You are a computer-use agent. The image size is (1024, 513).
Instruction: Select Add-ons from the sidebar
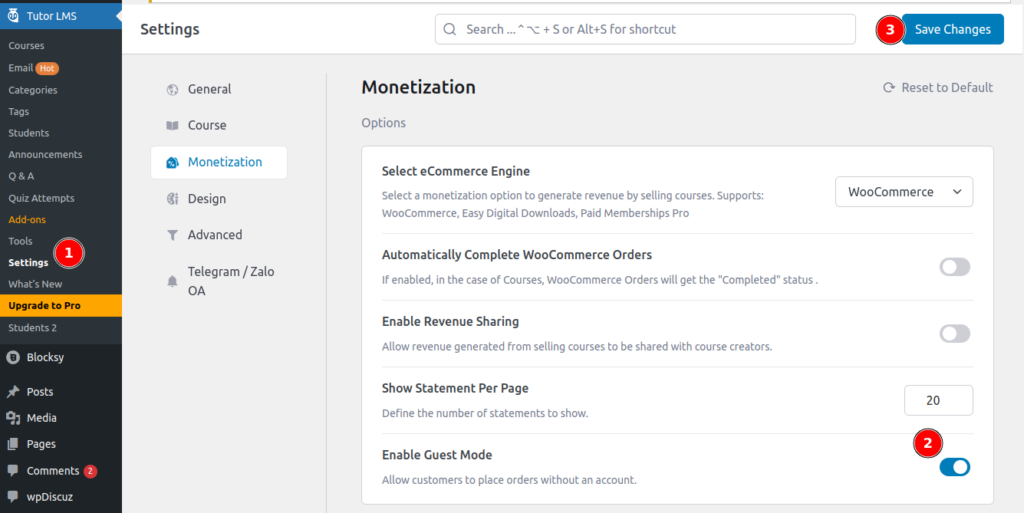click(x=27, y=220)
